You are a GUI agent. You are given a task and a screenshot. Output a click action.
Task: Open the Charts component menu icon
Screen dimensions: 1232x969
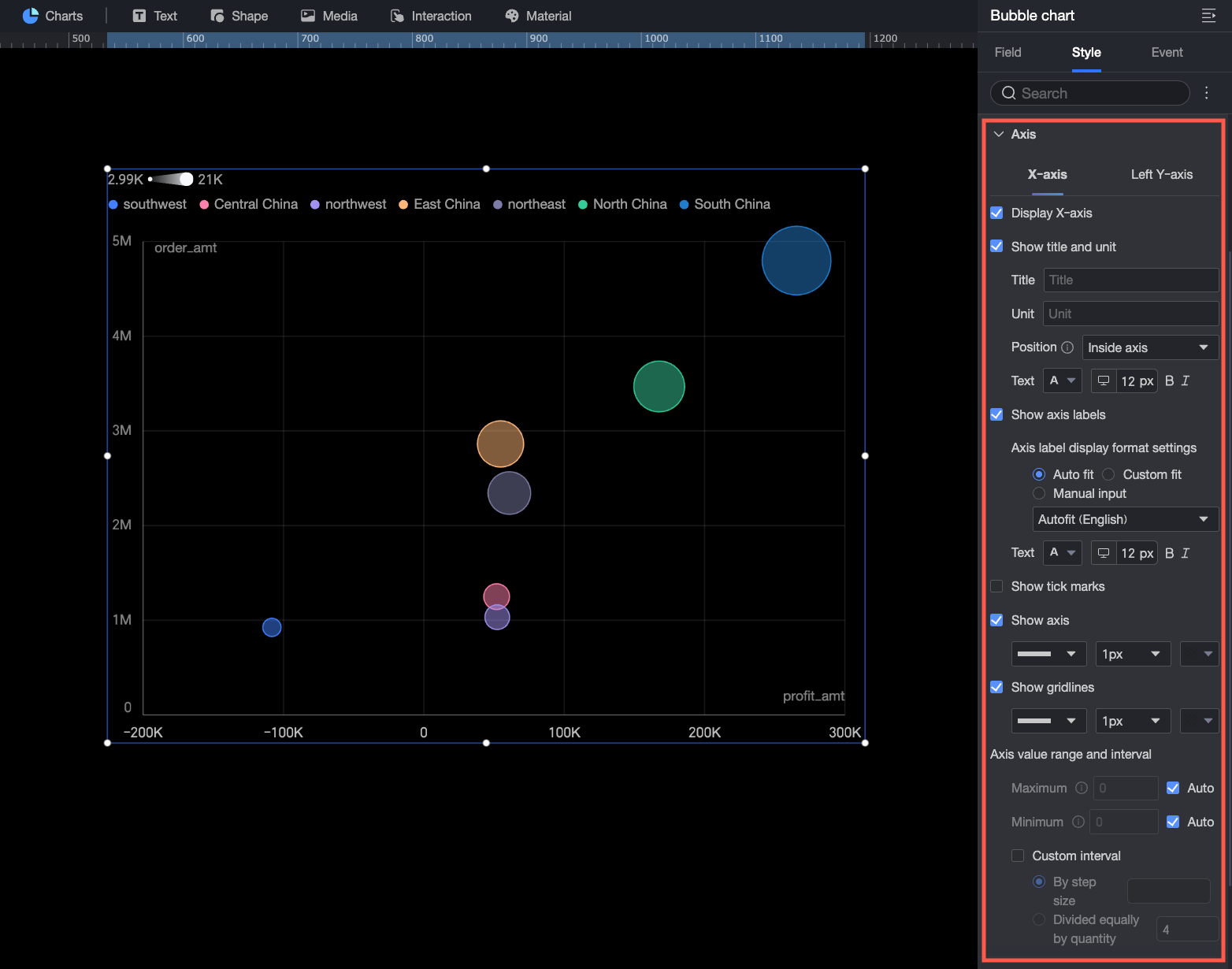31,16
